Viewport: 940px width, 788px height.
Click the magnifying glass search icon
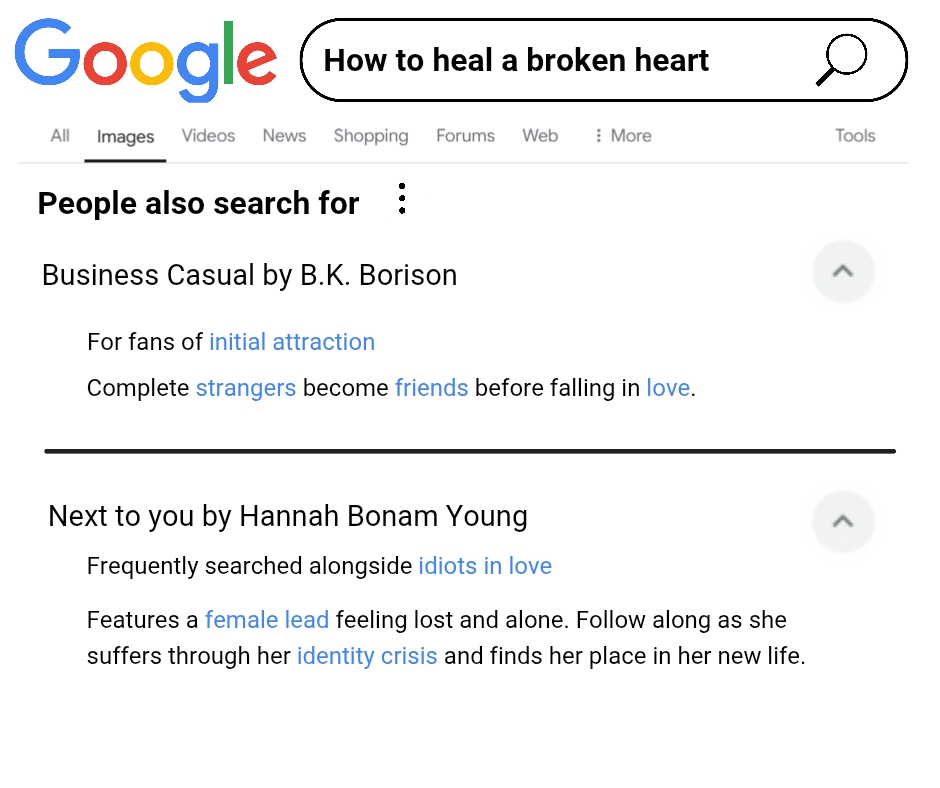[x=841, y=60]
